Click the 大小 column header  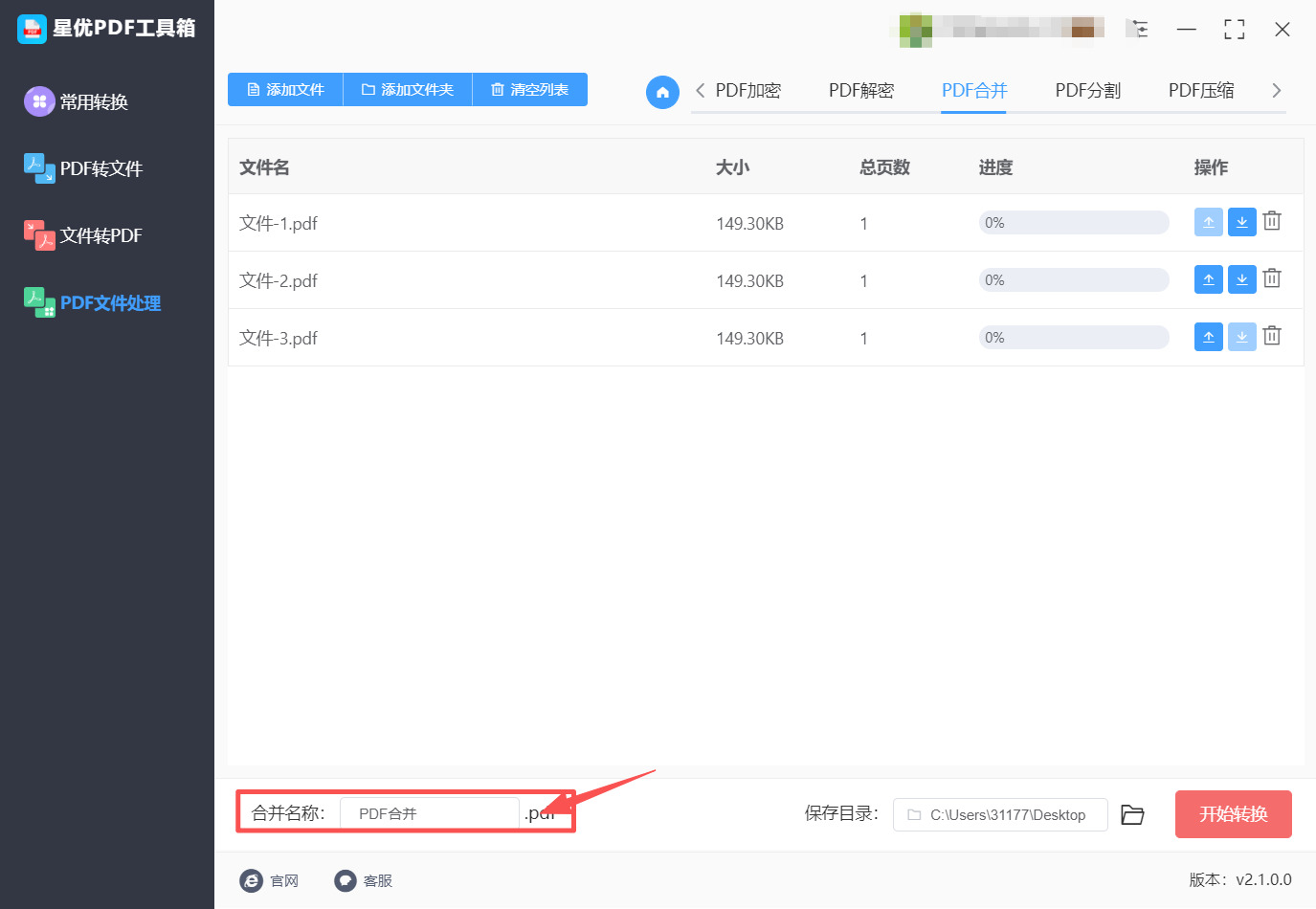coord(733,167)
